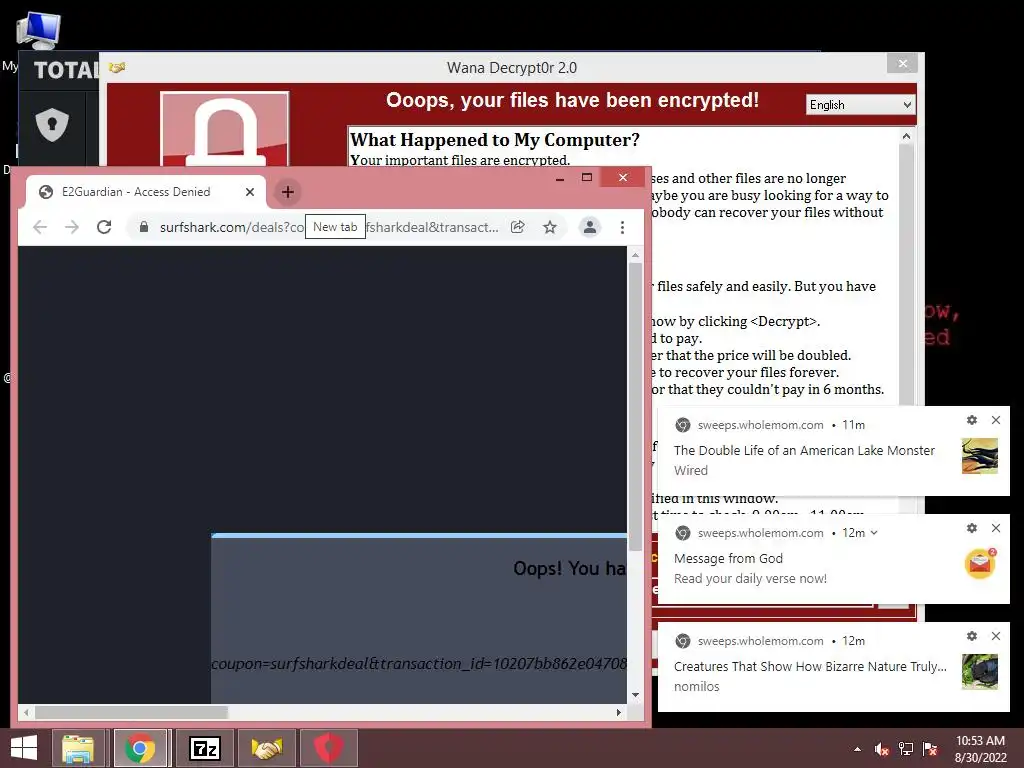Open the network tray icon

tap(906, 749)
